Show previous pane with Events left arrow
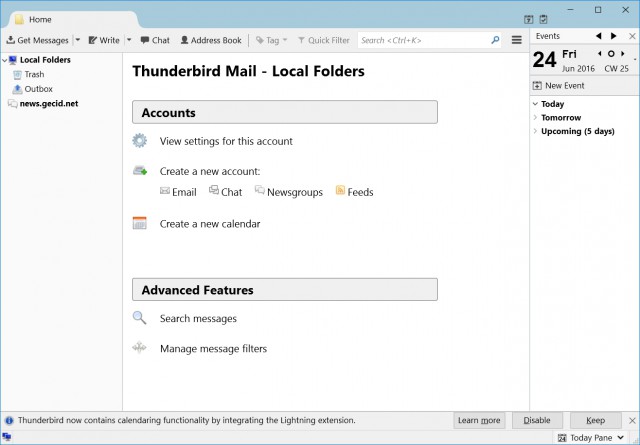The height and width of the screenshot is (445, 640). point(598,36)
